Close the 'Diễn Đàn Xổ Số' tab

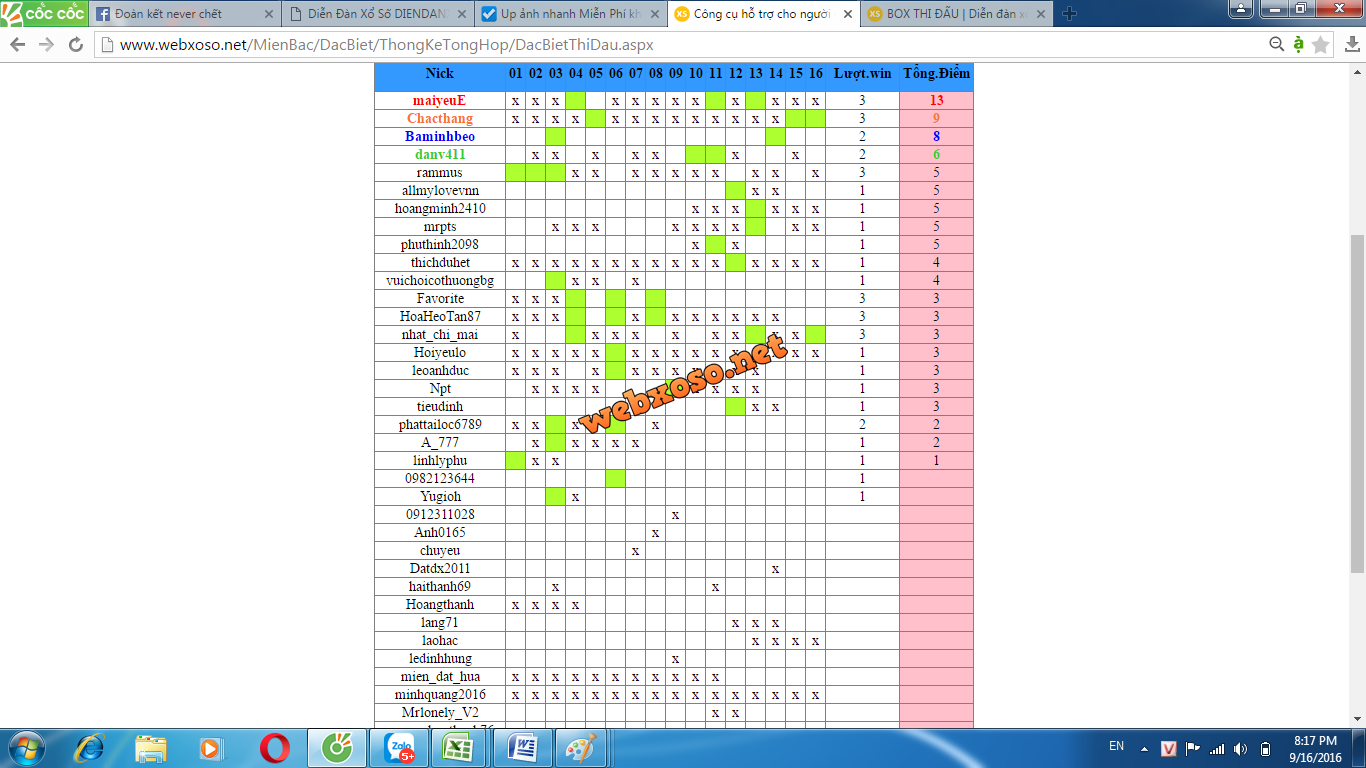coord(461,14)
